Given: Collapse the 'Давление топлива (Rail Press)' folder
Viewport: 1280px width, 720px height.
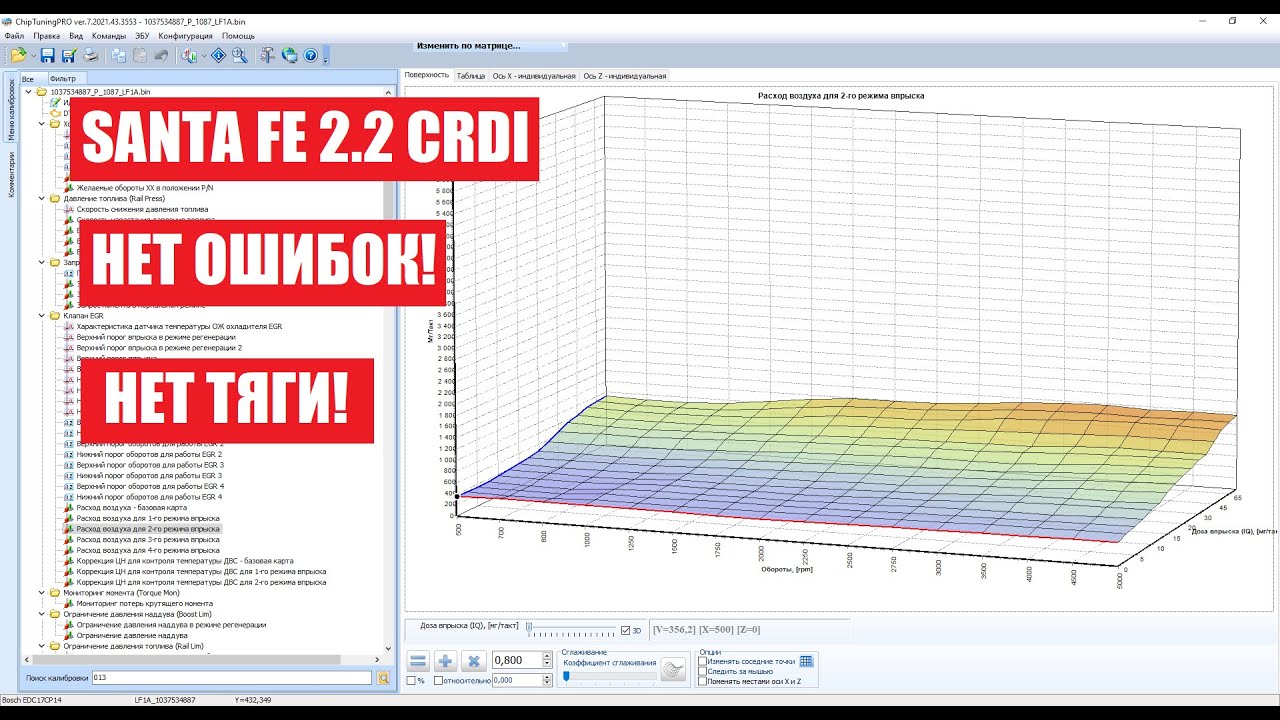Looking at the screenshot, I should (x=42, y=198).
